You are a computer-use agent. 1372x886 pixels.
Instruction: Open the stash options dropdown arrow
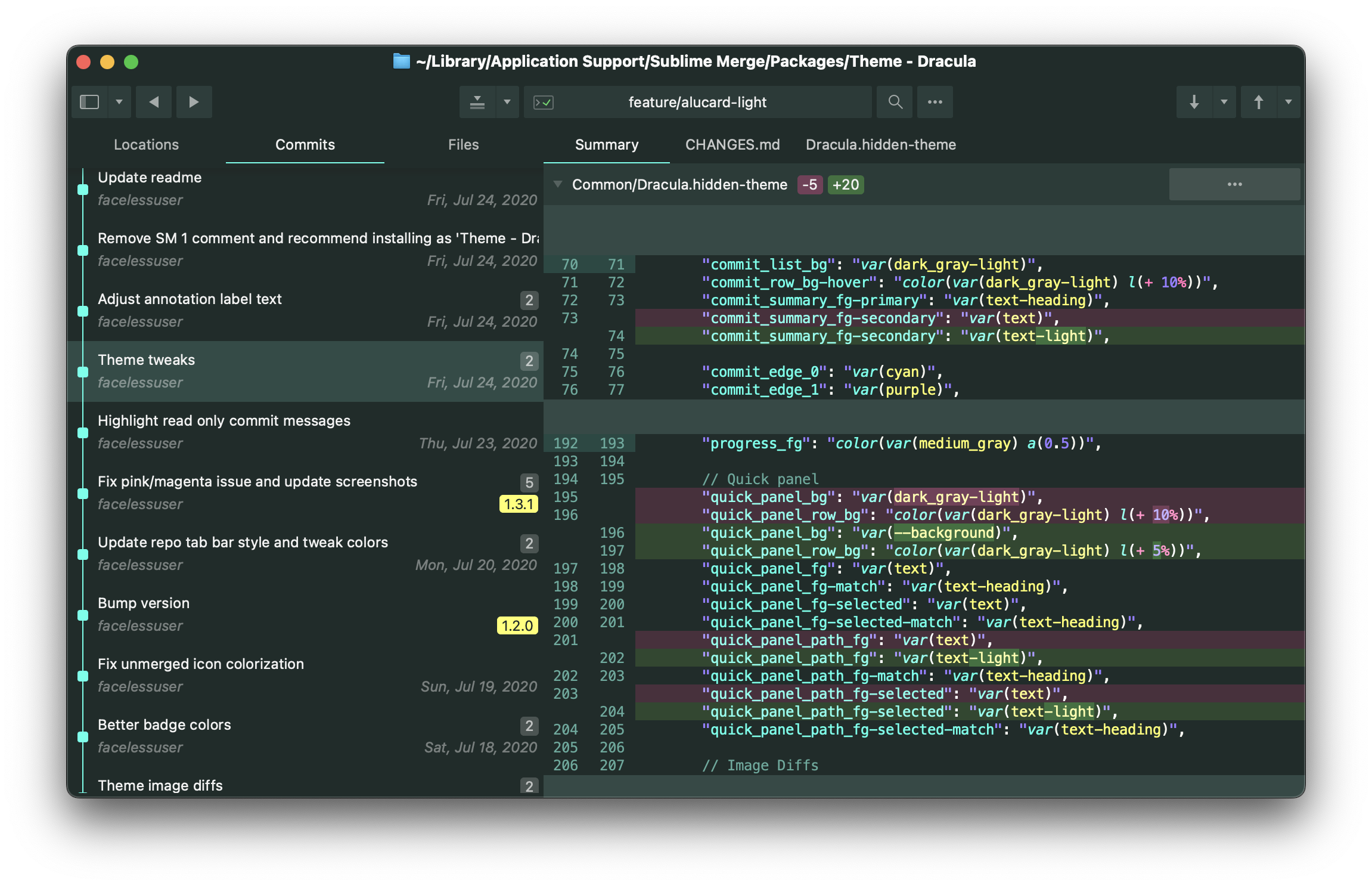[507, 102]
